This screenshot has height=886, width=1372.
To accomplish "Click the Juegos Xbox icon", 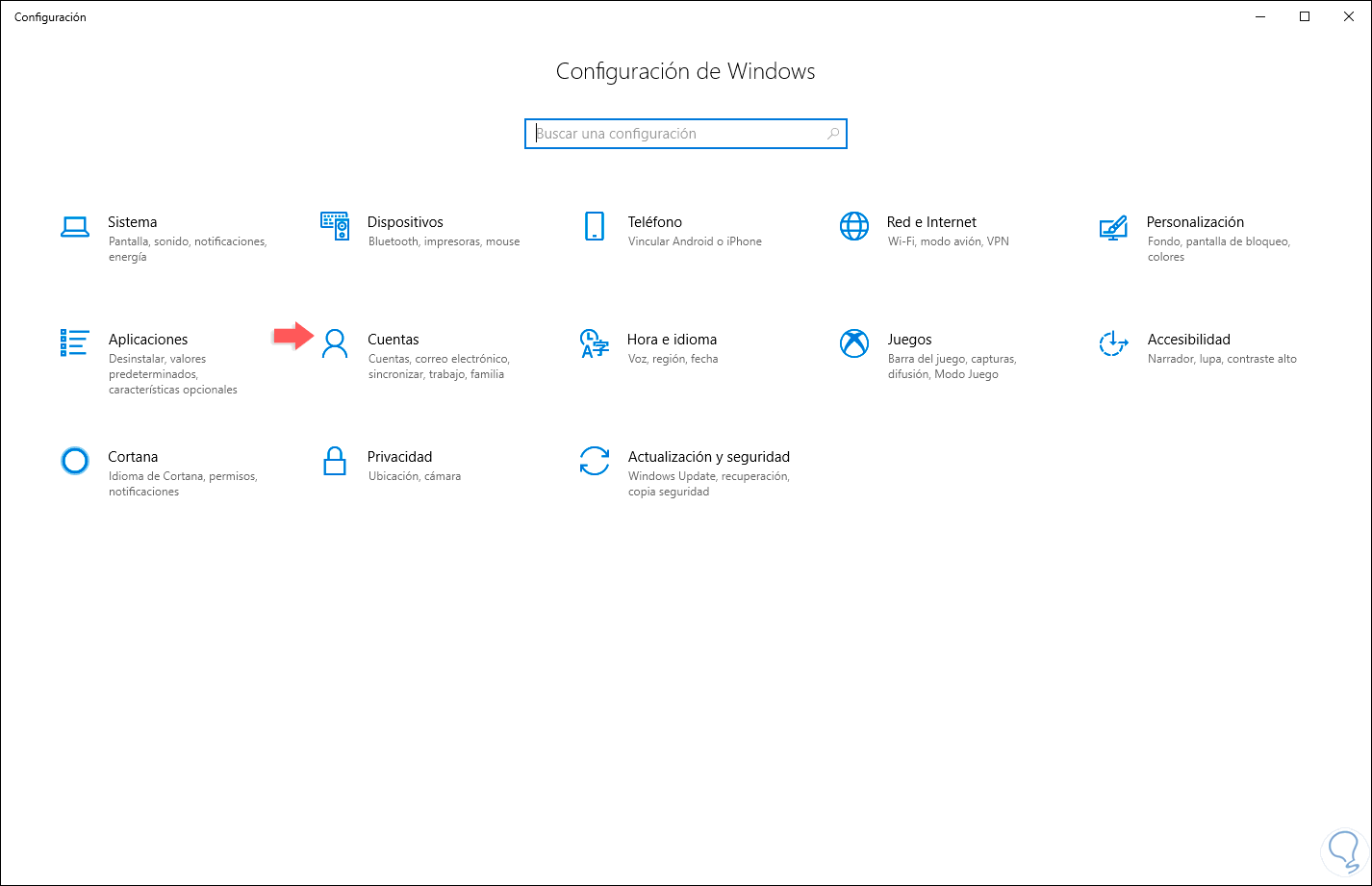I will point(854,343).
